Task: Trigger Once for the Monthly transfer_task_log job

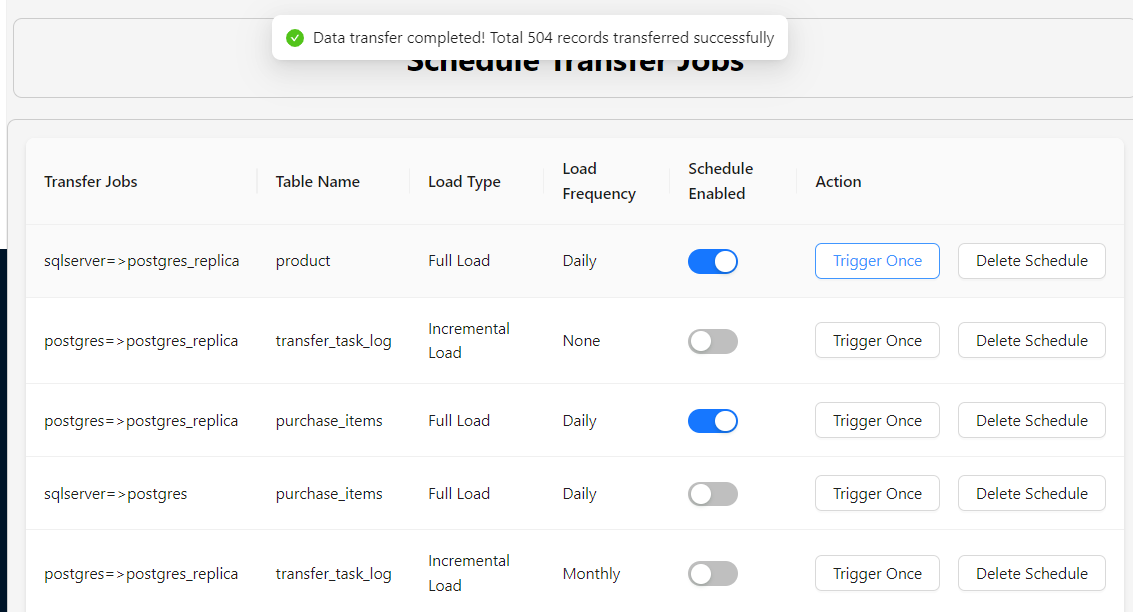Action: pyautogui.click(x=877, y=574)
